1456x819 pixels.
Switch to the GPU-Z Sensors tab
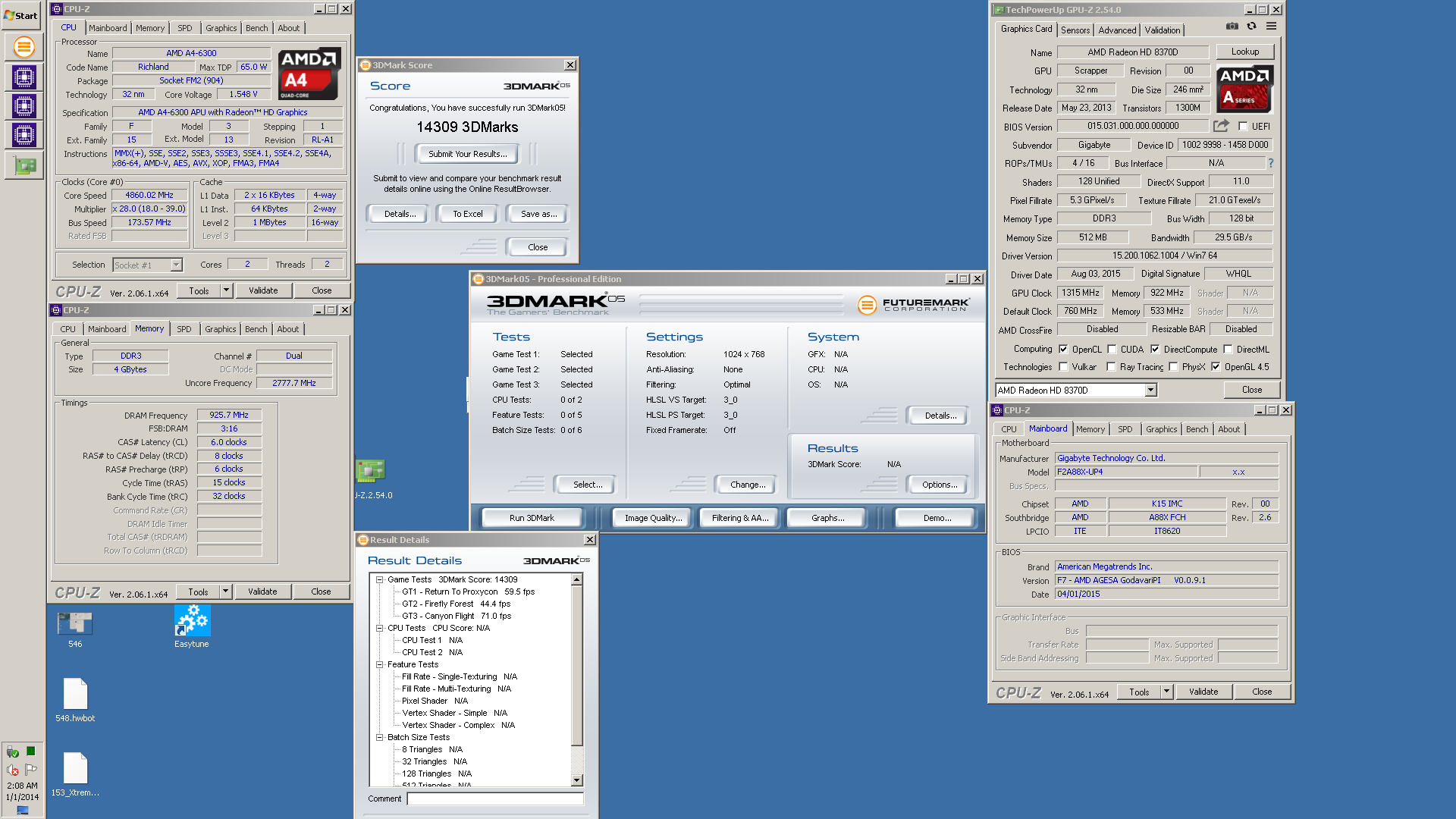(x=1075, y=30)
